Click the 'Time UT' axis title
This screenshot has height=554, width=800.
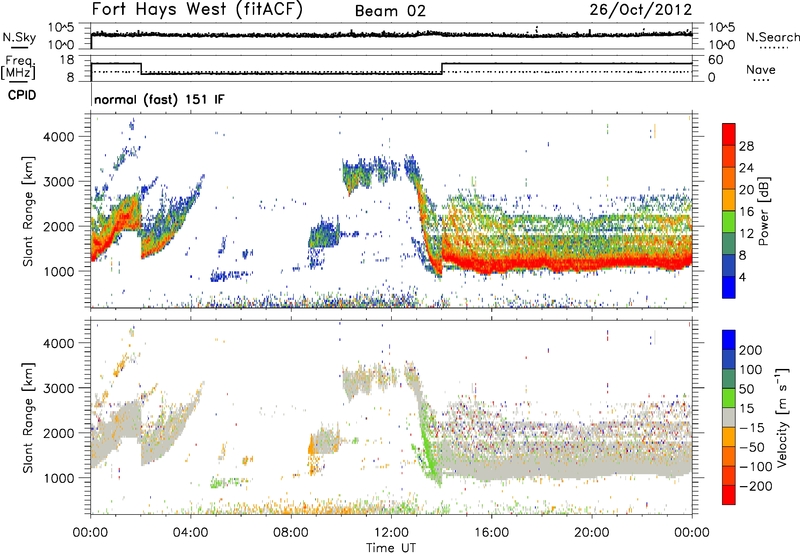point(391,547)
